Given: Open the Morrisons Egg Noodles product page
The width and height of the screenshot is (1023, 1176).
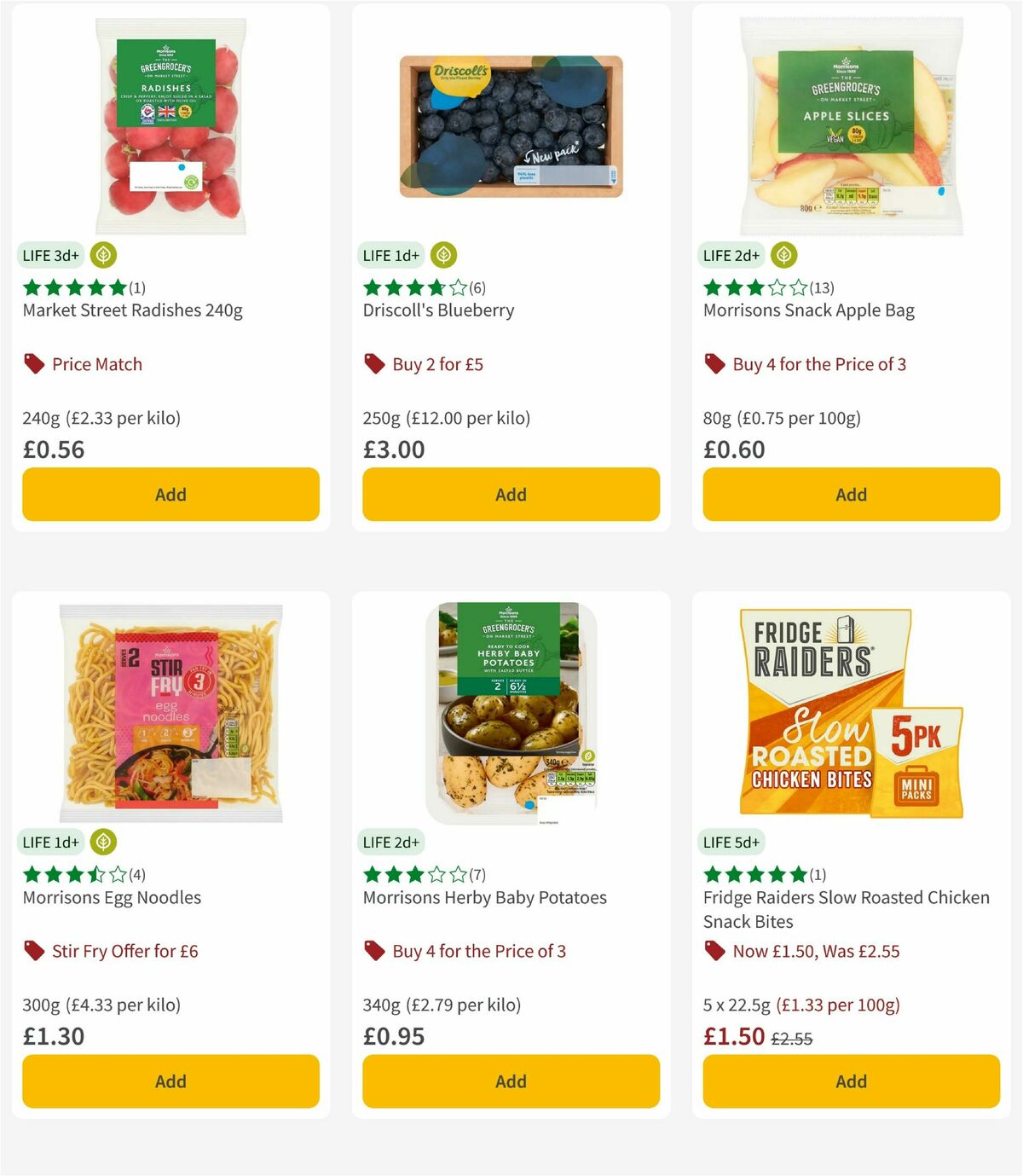Looking at the screenshot, I should point(111,897).
